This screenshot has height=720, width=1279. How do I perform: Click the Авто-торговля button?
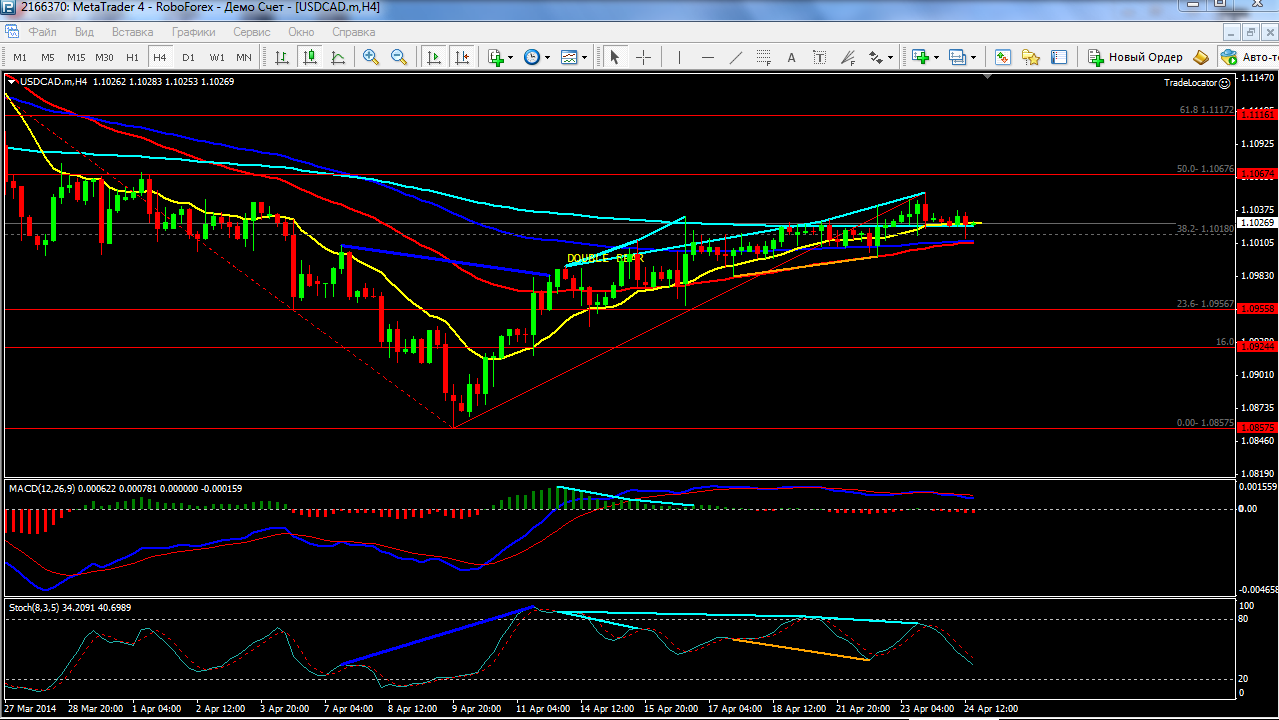click(1248, 57)
